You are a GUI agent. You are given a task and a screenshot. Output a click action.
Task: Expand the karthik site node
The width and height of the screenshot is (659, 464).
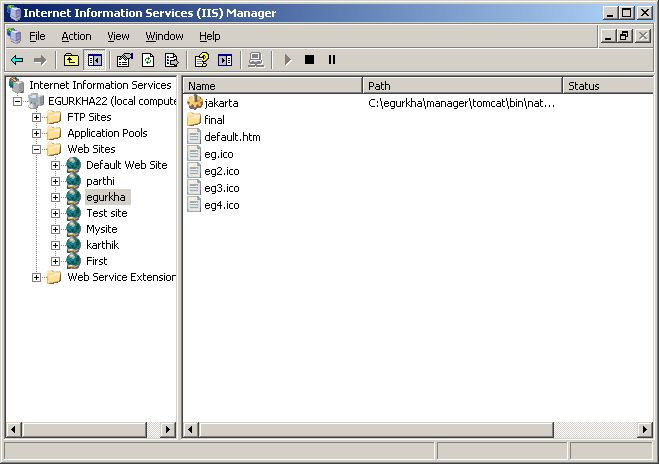tap(55, 245)
